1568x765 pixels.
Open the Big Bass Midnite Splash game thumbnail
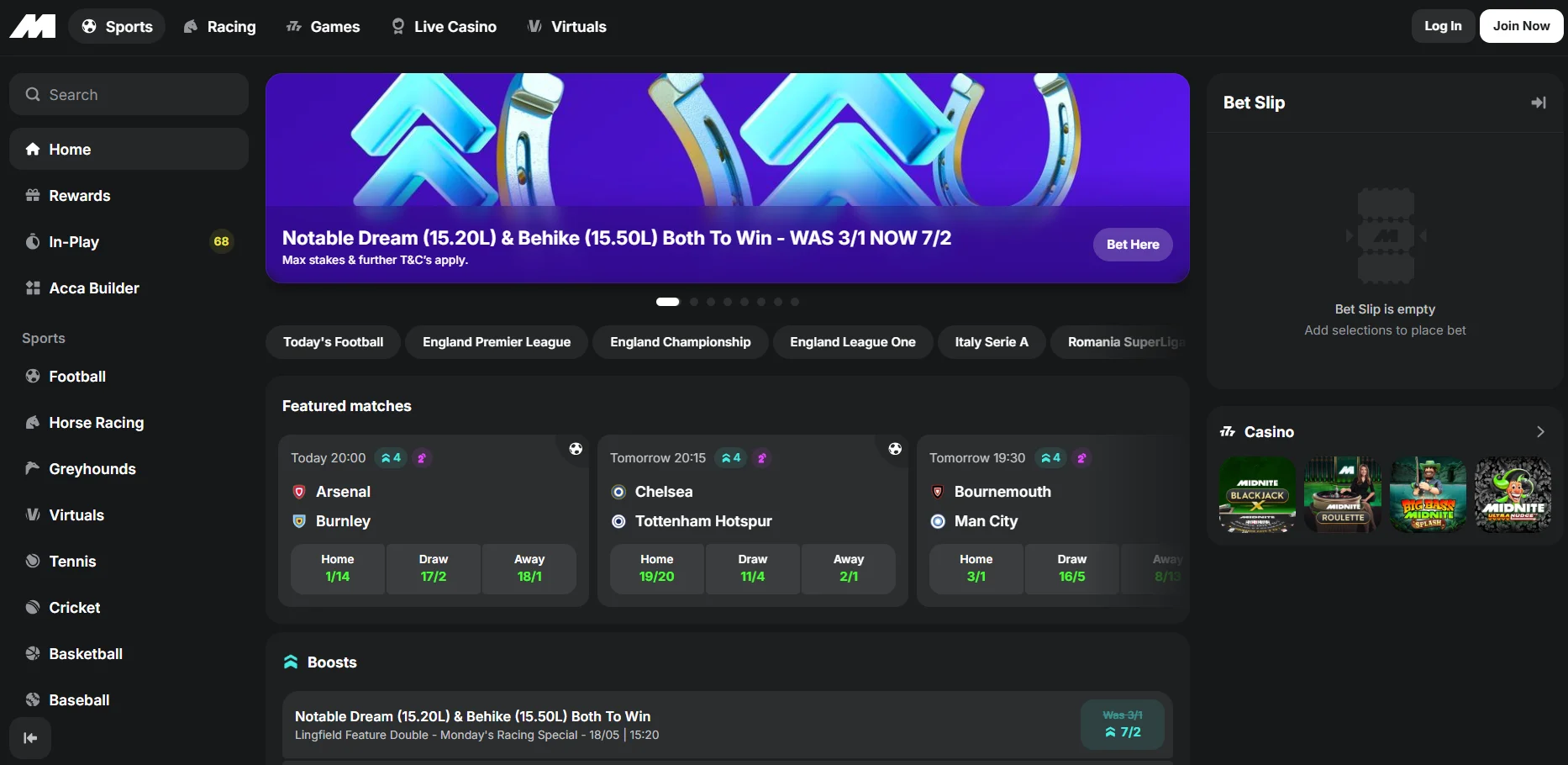tap(1429, 495)
